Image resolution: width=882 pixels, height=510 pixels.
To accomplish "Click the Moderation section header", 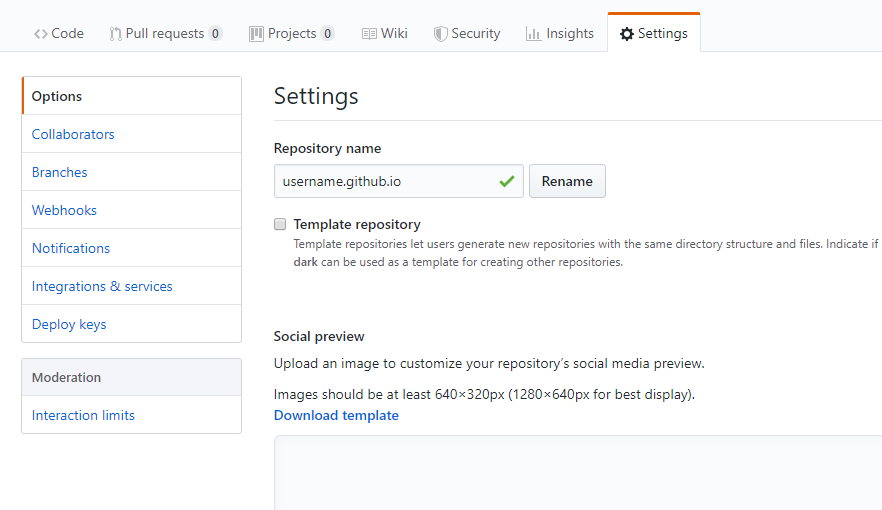I will coord(132,377).
